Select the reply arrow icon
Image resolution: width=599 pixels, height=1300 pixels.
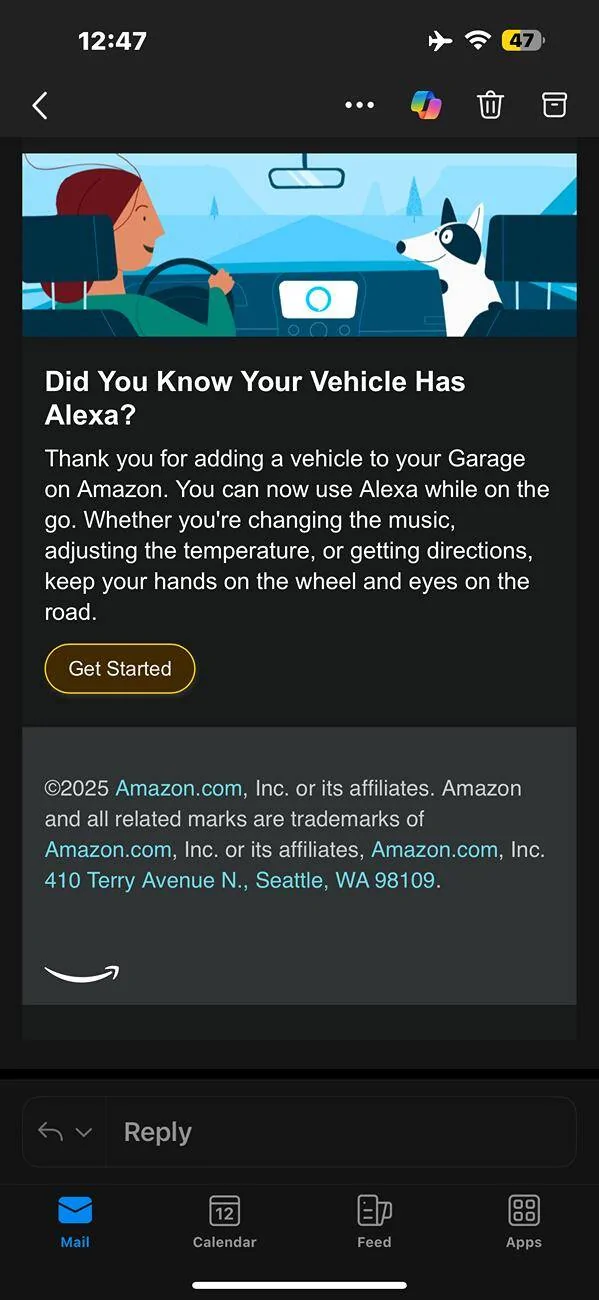click(52, 1131)
